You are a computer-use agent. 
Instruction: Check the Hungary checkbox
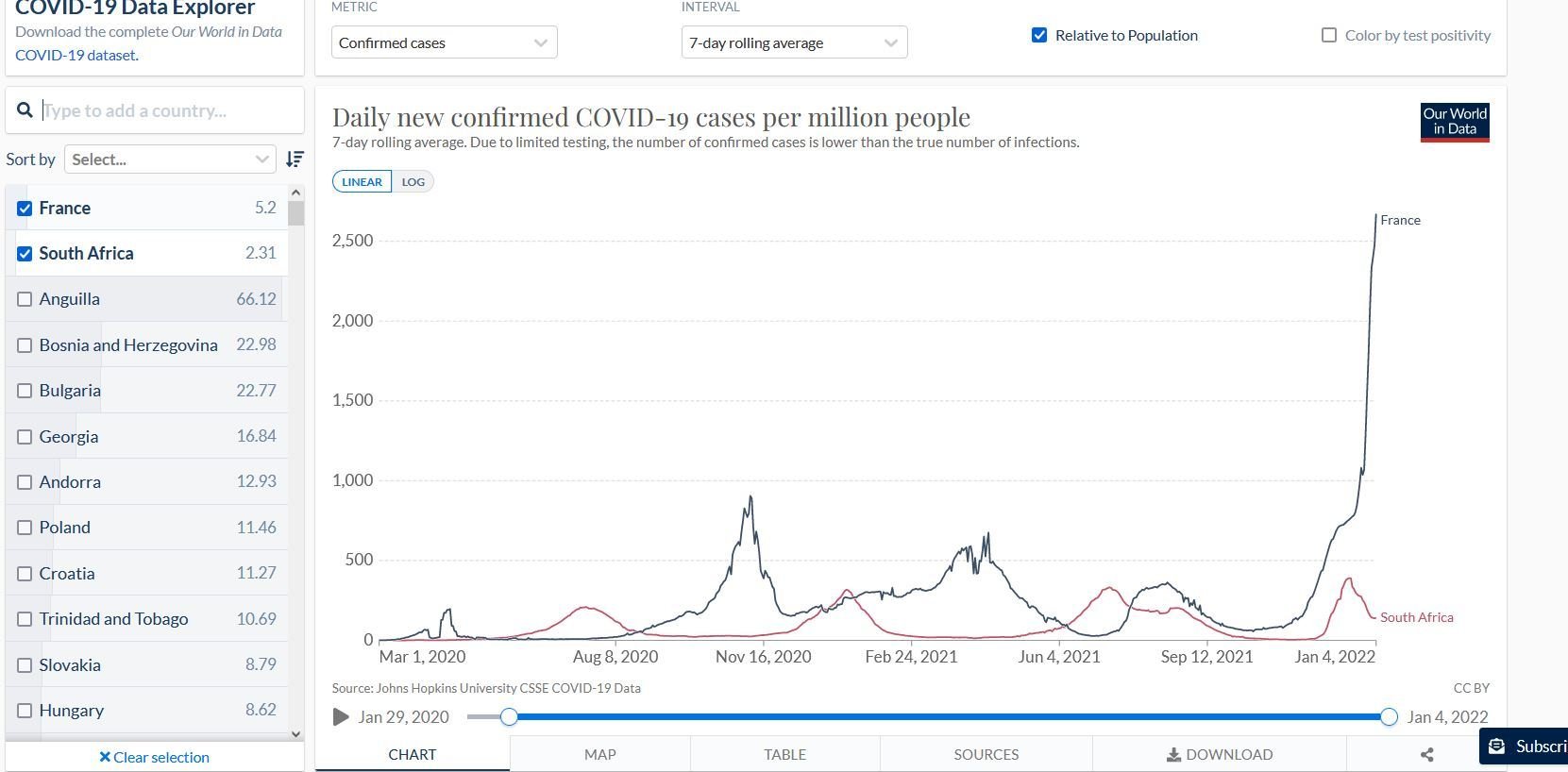[25, 711]
